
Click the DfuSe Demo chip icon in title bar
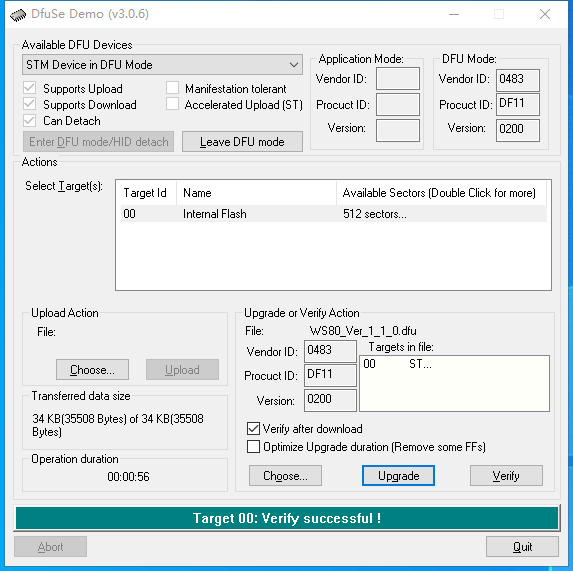18,15
